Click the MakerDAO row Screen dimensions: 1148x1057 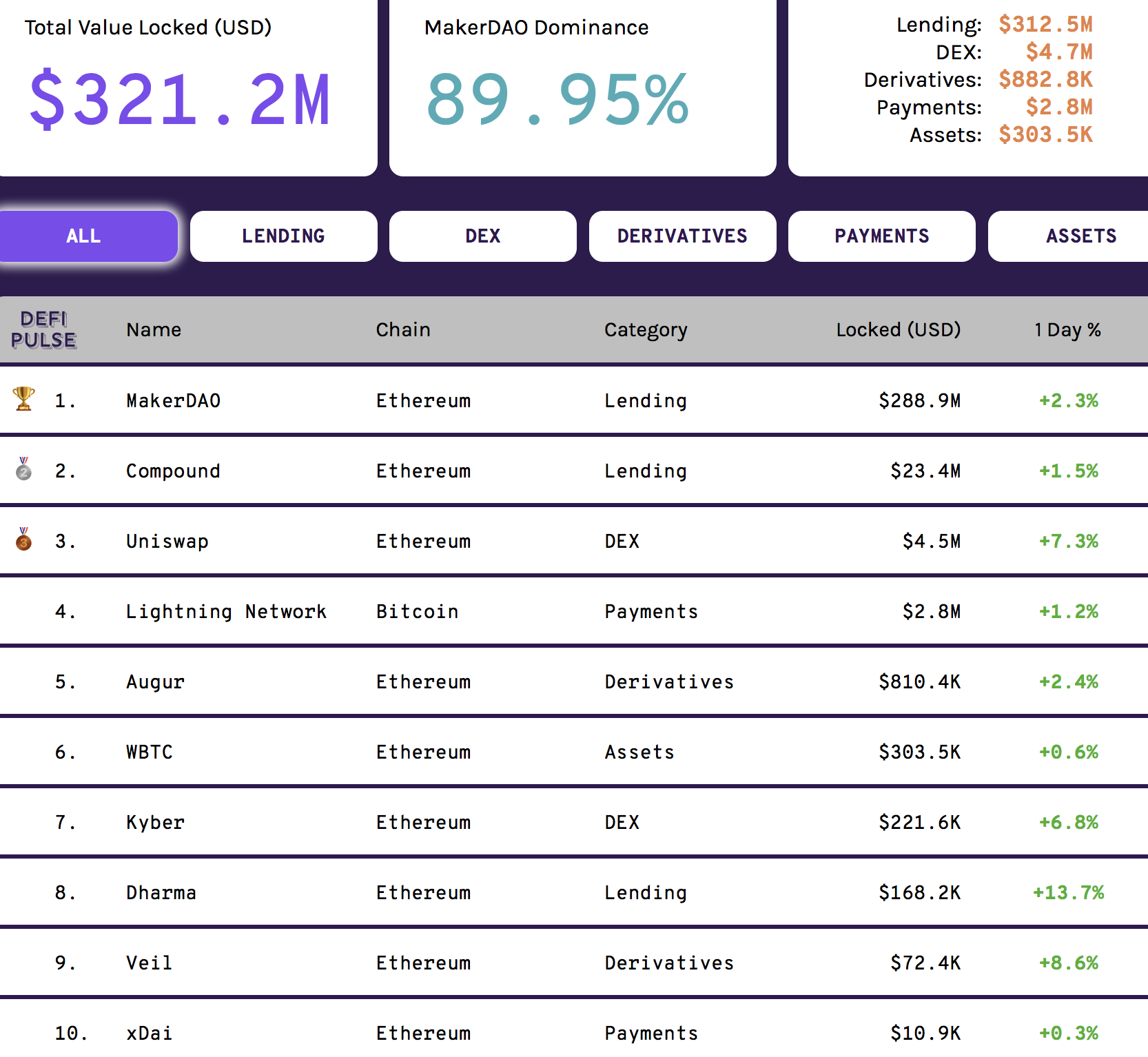tap(173, 400)
